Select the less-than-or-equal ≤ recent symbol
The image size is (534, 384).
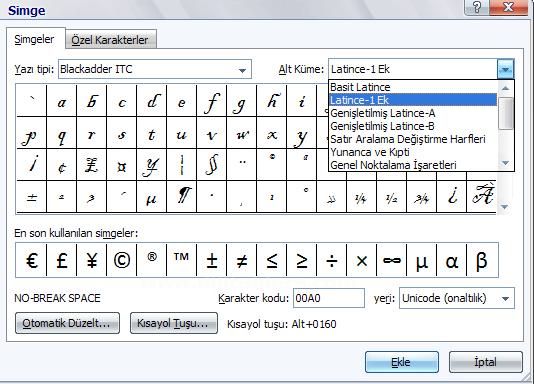pos(271,260)
